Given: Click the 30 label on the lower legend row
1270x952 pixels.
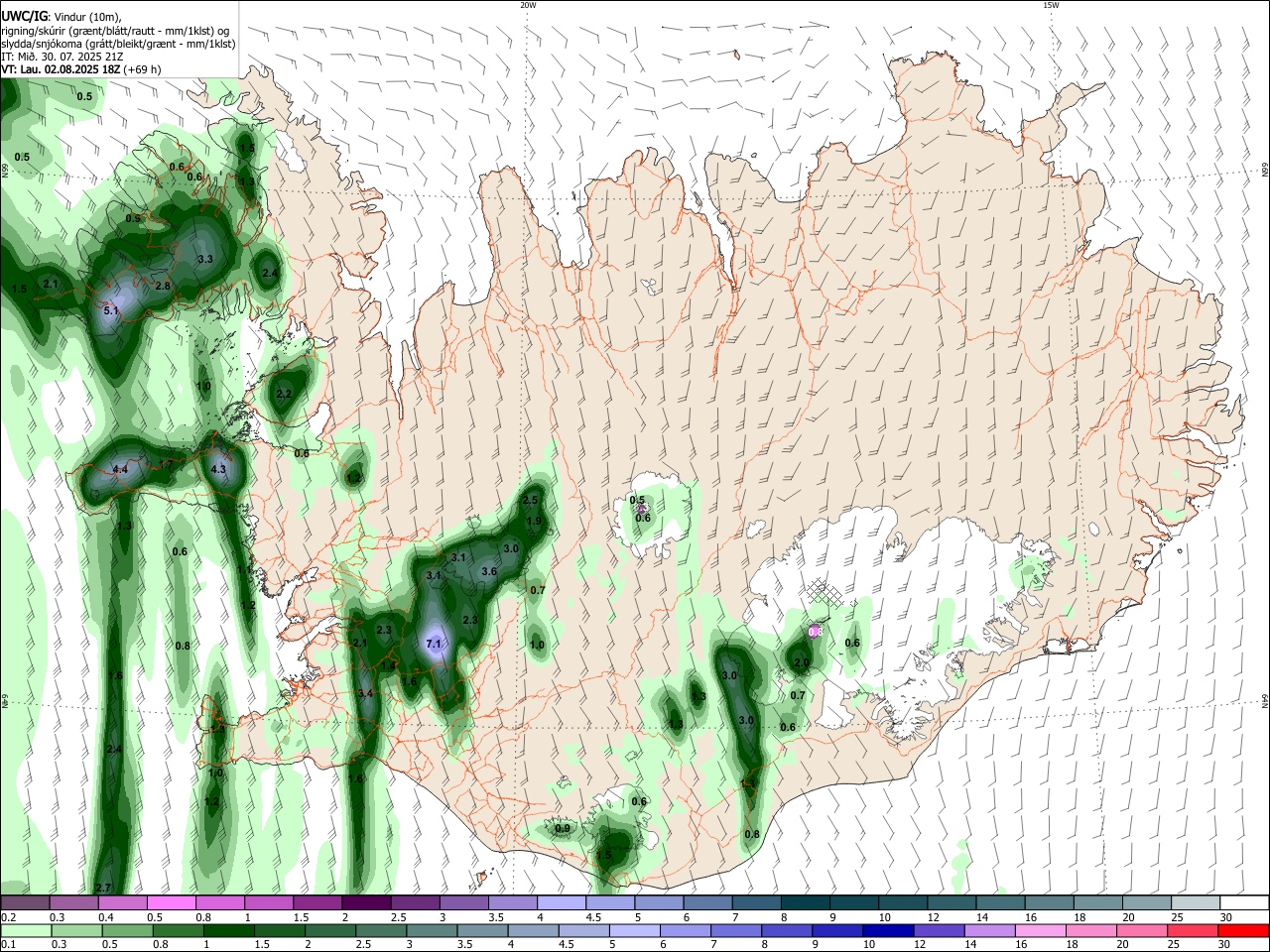Looking at the screenshot, I should [x=1226, y=944].
